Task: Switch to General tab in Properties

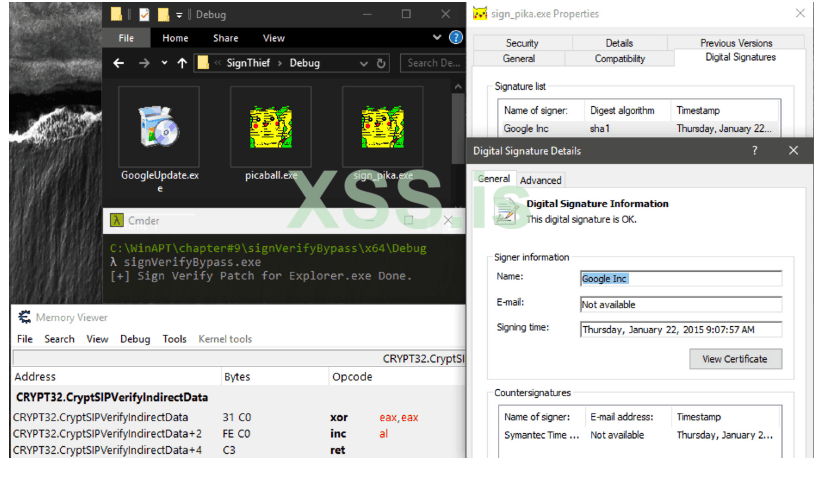Action: pyautogui.click(x=519, y=58)
